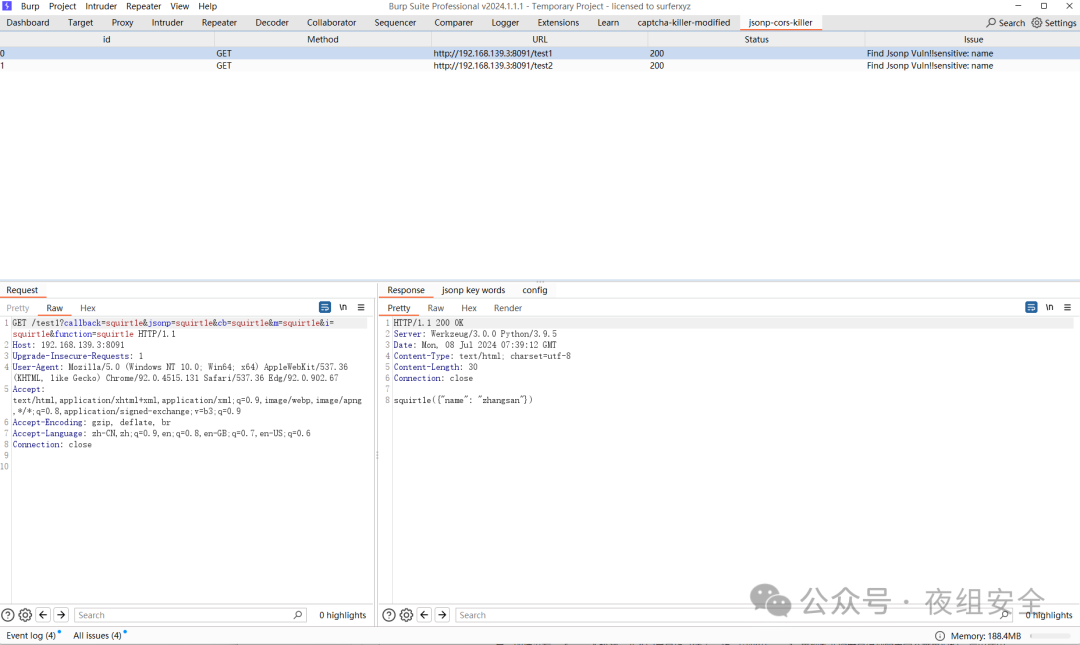Click the Burp Suite logo icon

[x=7, y=6]
